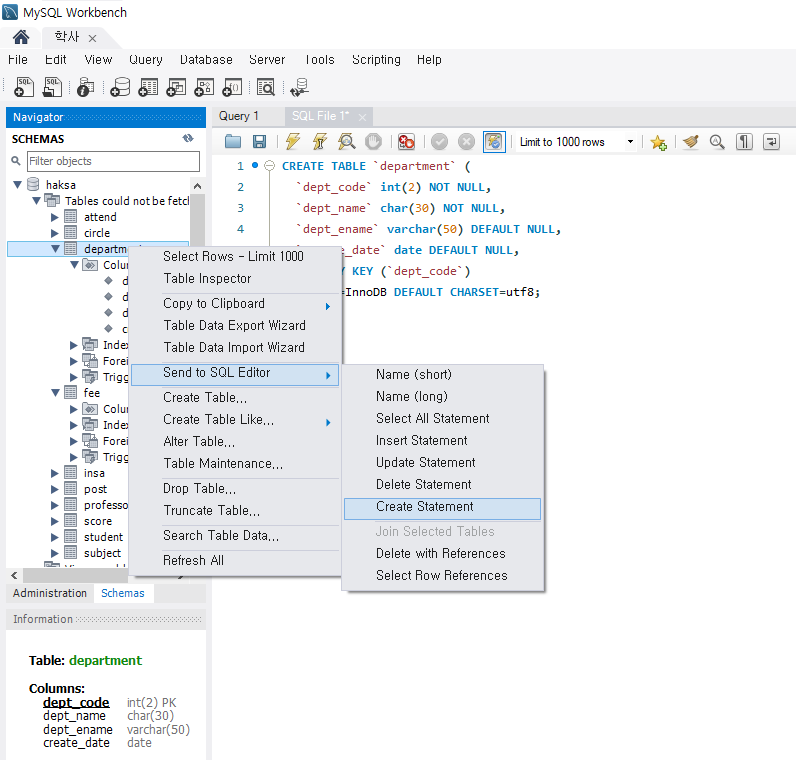Expand the insa table node
Viewport: 796px width, 760px height.
(x=55, y=473)
